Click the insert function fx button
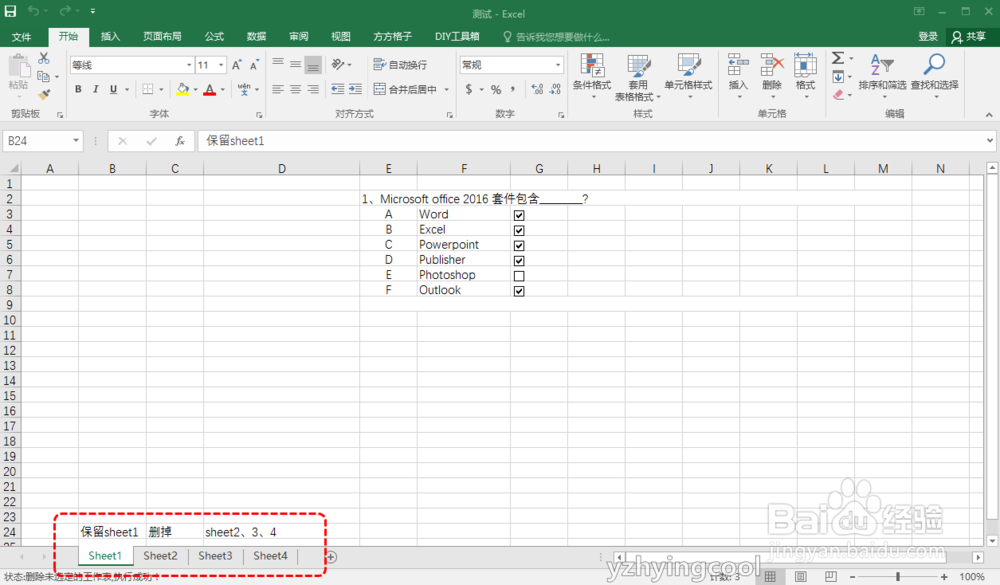The height and width of the screenshot is (585, 1000). coord(180,141)
